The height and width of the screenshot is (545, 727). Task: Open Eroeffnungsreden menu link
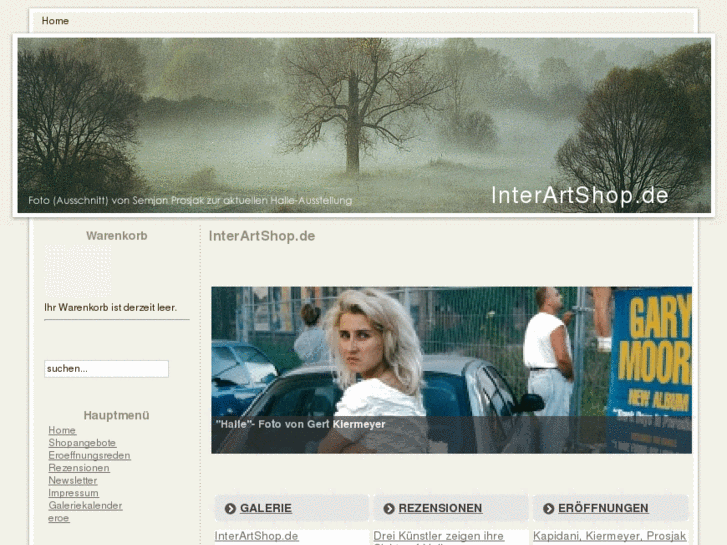tap(89, 455)
